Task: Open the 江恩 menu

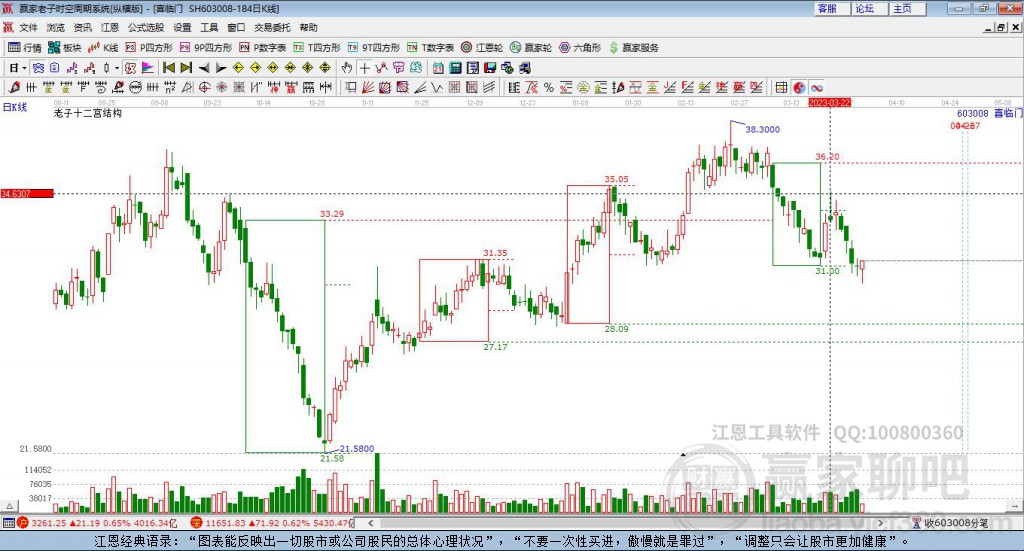Action: coord(110,27)
